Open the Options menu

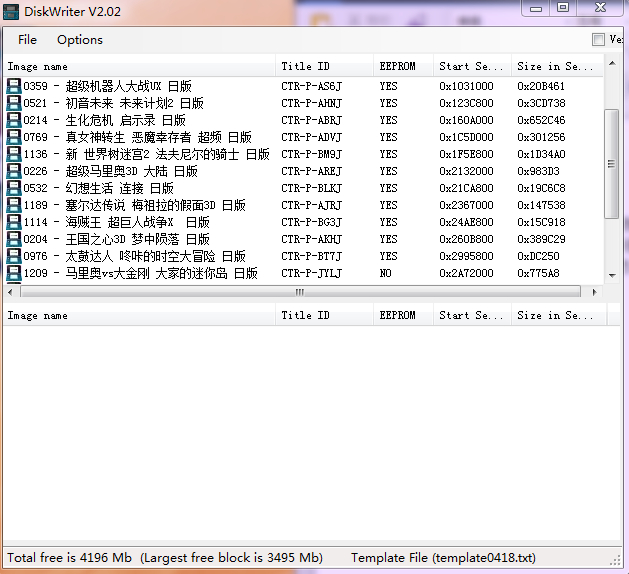click(x=80, y=40)
